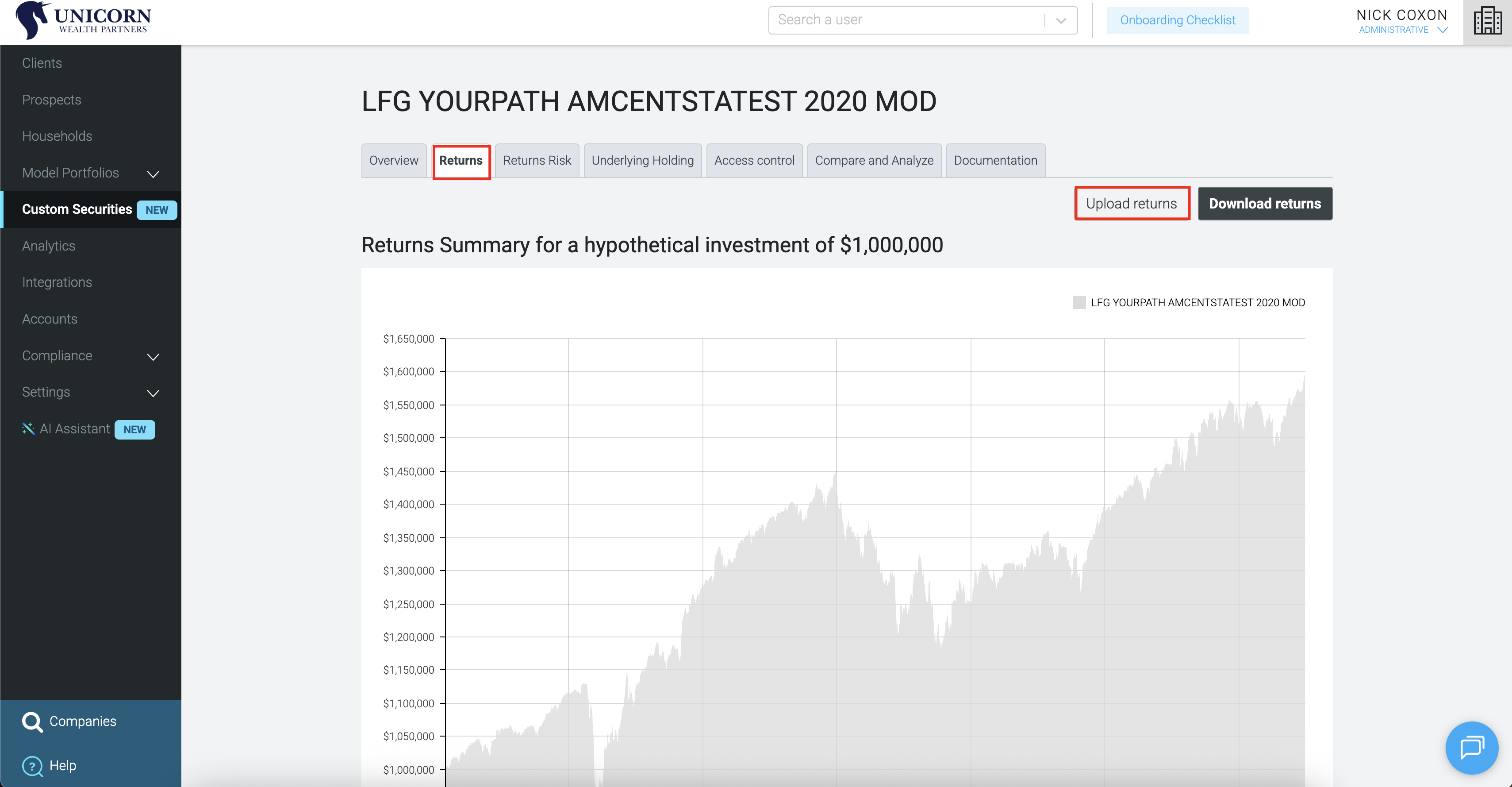Image resolution: width=1512 pixels, height=787 pixels.
Task: Open AI Assistant in sidebar
Action: click(75, 429)
